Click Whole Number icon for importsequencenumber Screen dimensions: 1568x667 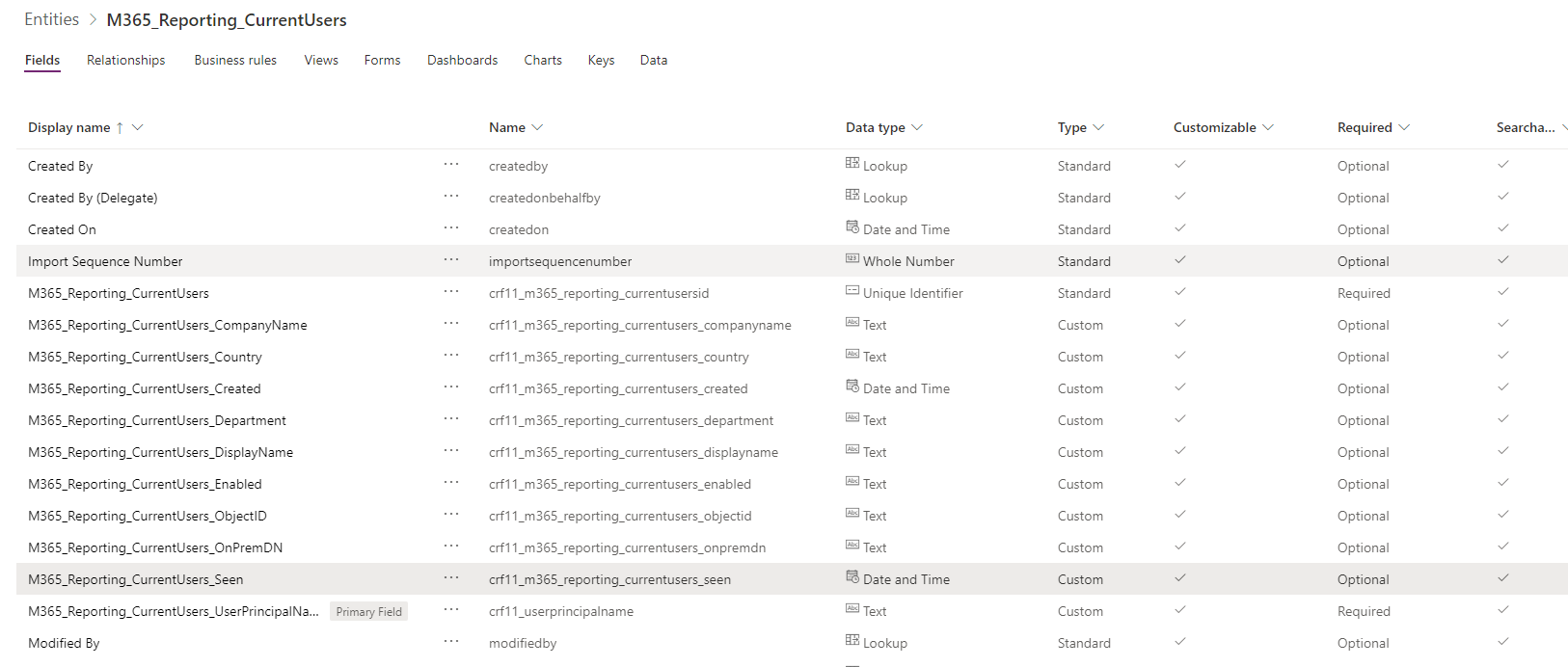[852, 259]
